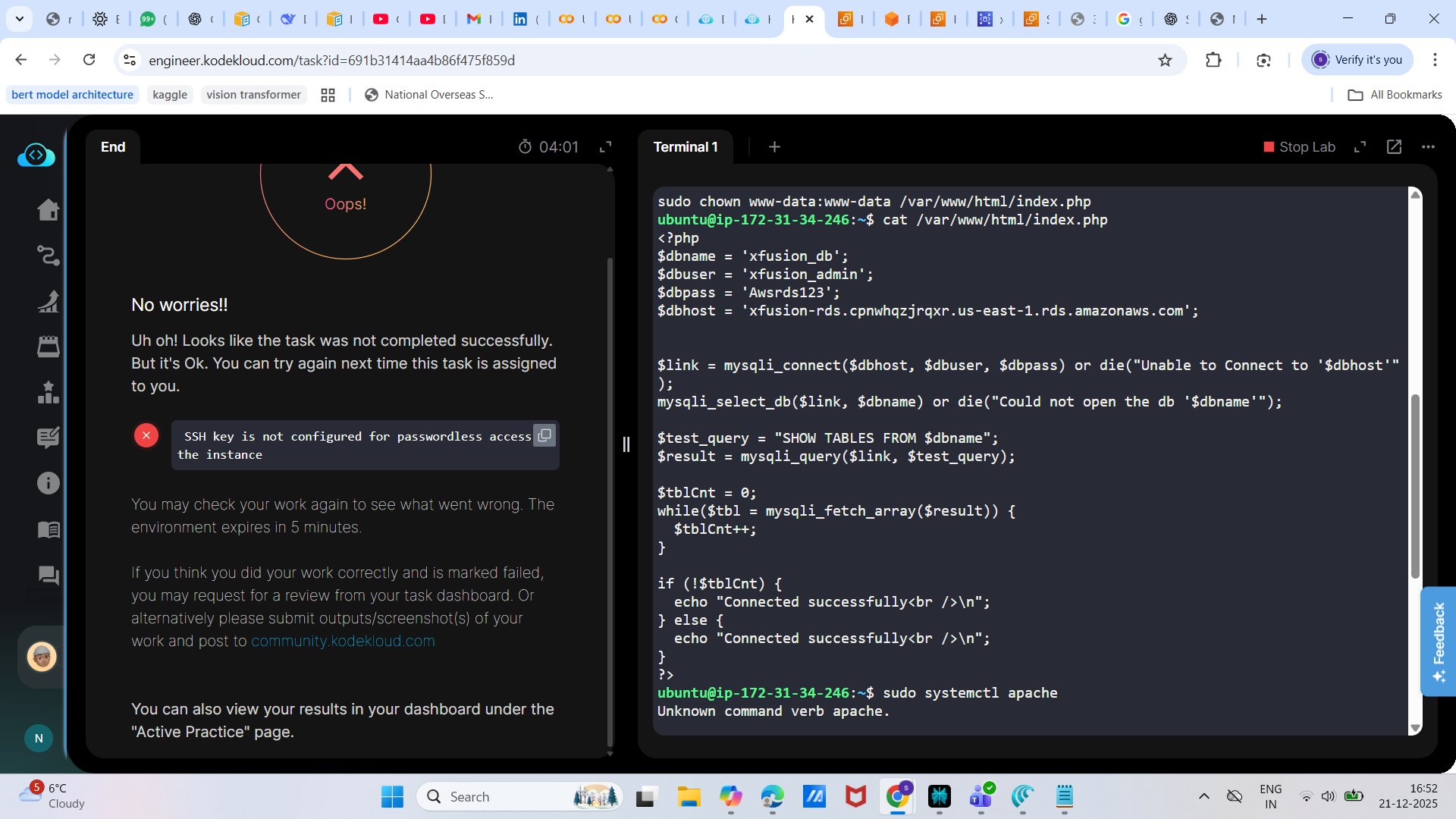This screenshot has height=819, width=1456.
Task: Click the KodeKloud logo icon
Action: click(x=36, y=155)
